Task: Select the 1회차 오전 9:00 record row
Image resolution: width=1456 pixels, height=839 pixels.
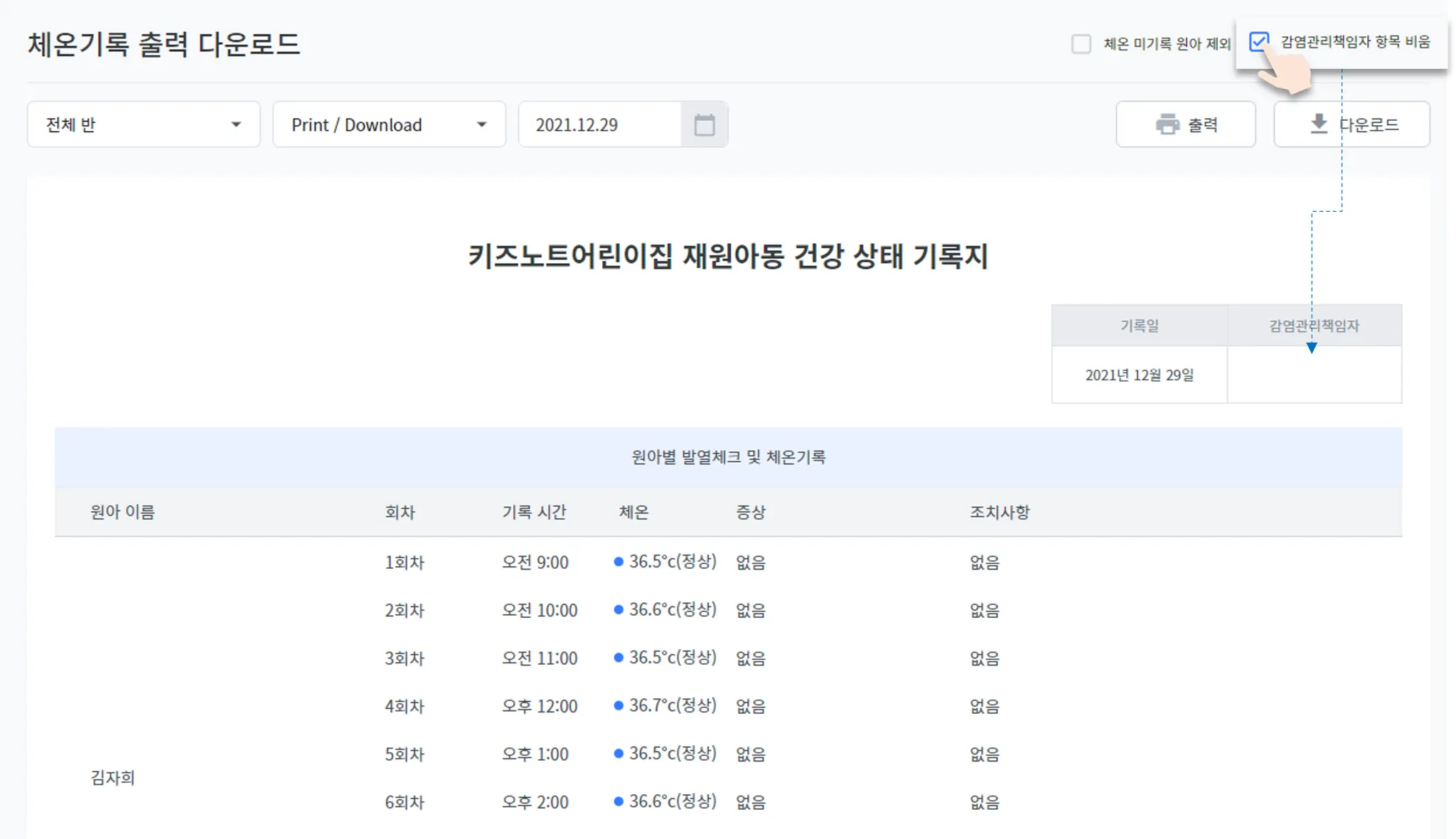Action: [535, 562]
